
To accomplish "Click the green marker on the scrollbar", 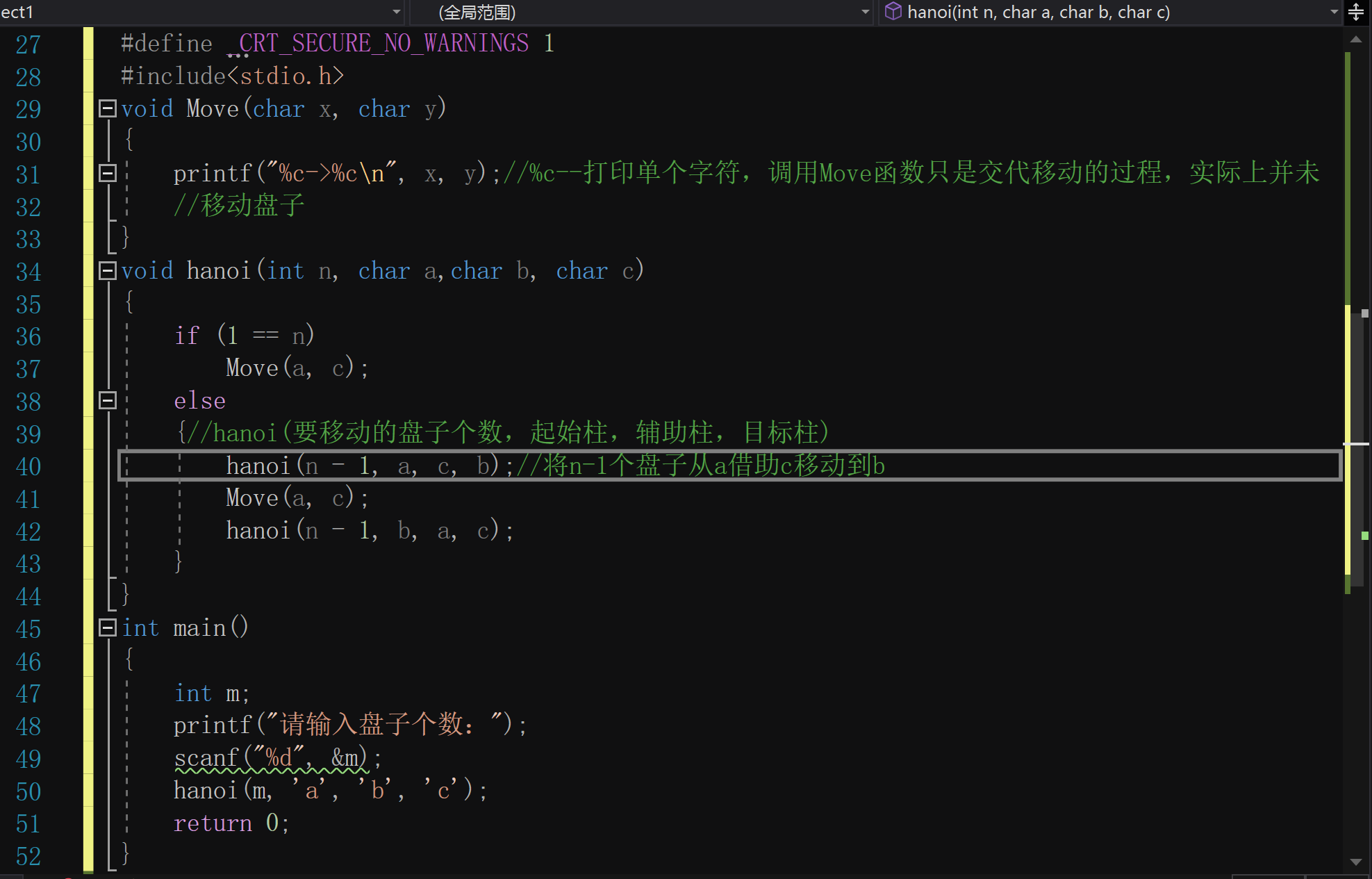I will click(x=1365, y=536).
